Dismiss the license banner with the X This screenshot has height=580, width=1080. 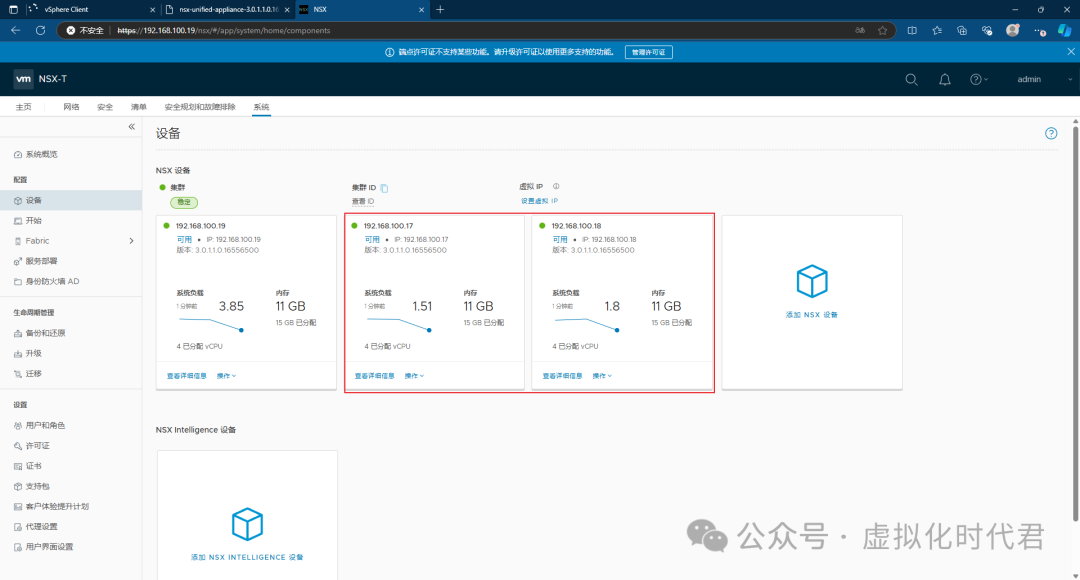[1071, 52]
